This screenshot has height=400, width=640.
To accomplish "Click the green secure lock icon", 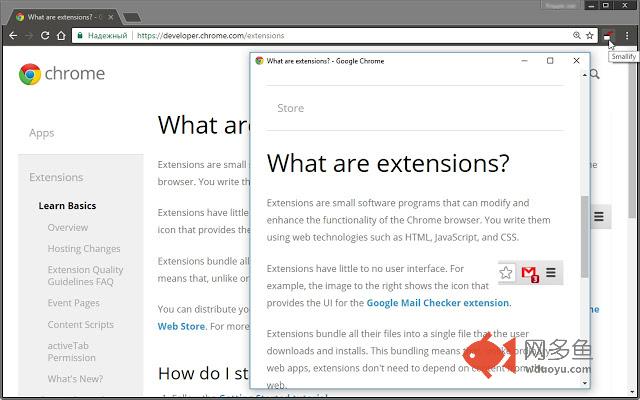I will click(80, 36).
